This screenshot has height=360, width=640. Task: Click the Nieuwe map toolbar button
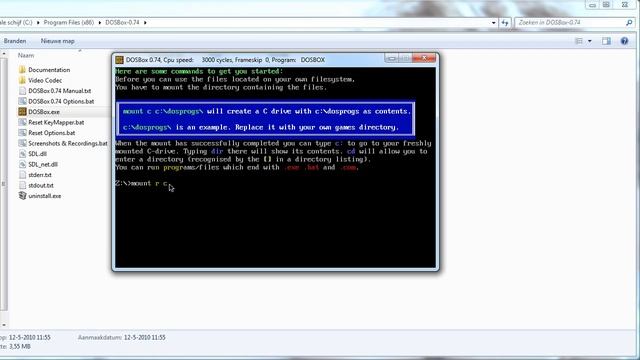(x=58, y=41)
